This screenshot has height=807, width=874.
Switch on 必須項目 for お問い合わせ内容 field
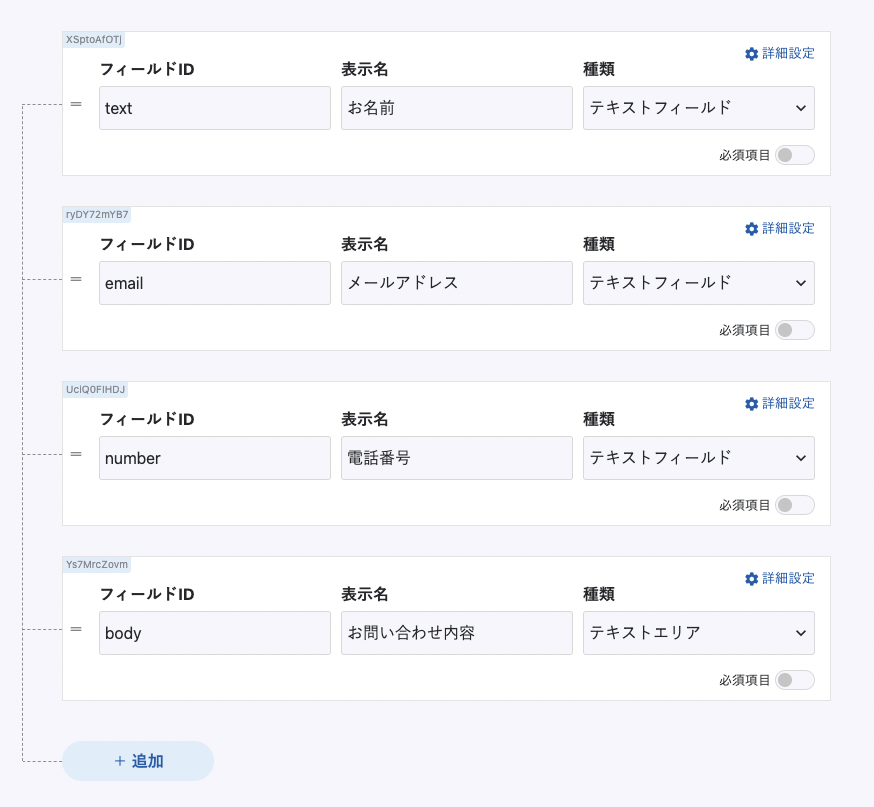795,680
